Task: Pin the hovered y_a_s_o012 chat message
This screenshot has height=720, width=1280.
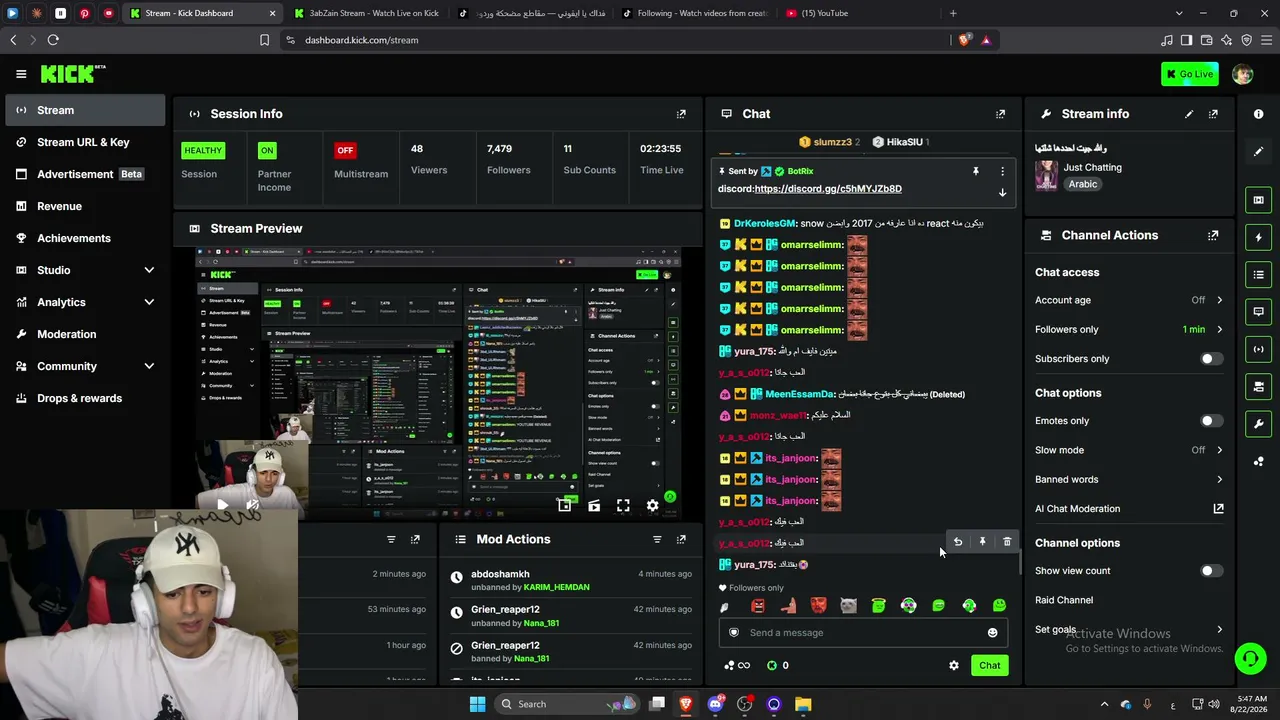Action: pyautogui.click(x=982, y=542)
